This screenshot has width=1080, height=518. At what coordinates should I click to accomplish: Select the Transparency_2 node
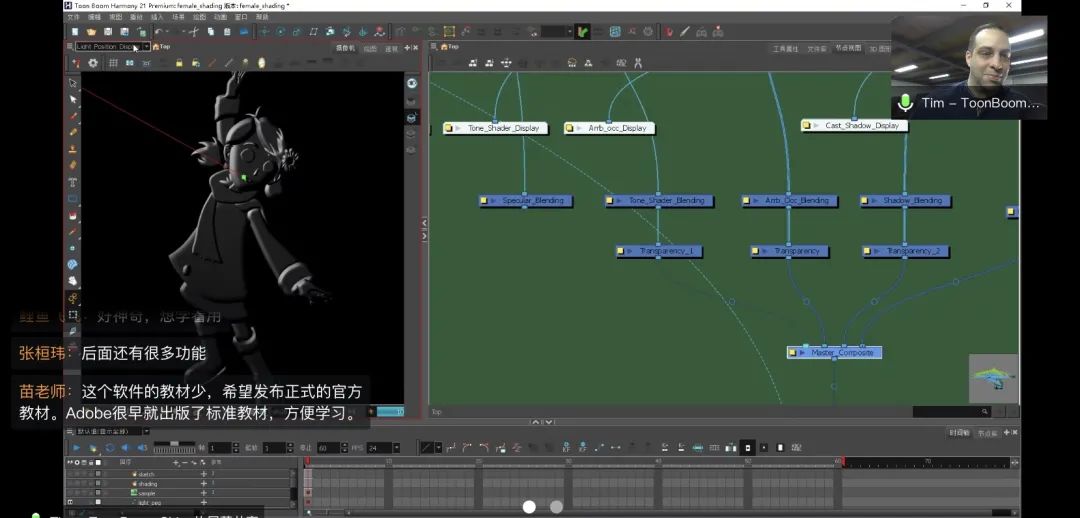tap(906, 251)
